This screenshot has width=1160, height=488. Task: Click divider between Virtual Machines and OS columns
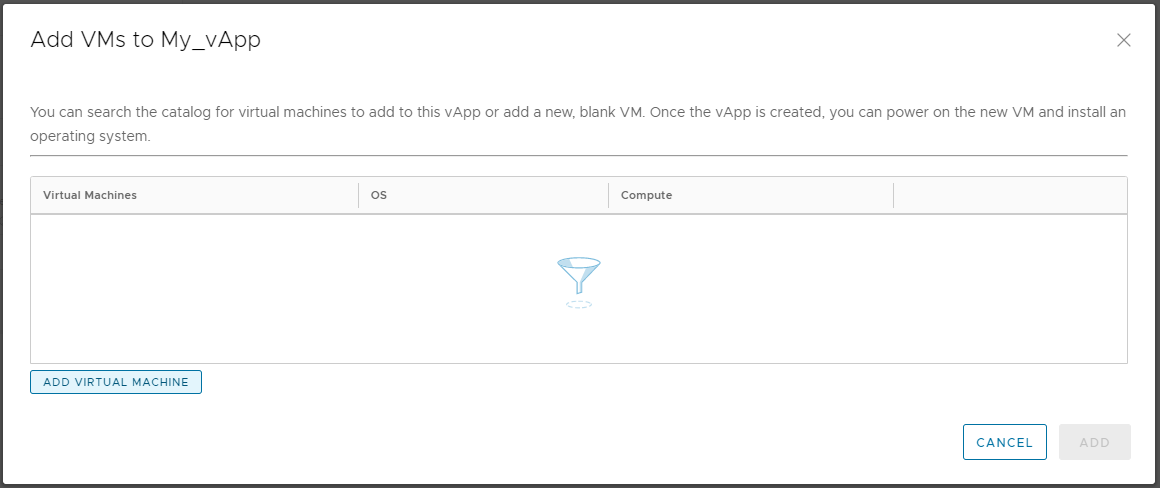[x=359, y=195]
